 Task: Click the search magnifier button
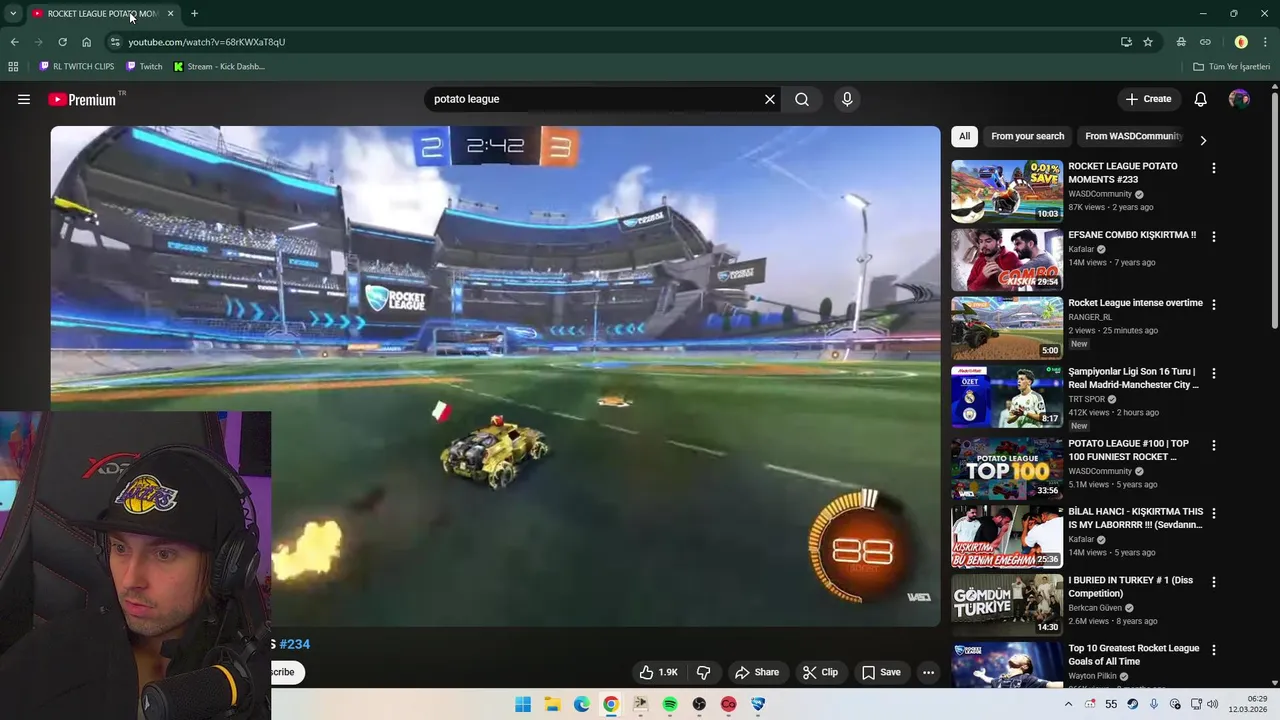pos(802,99)
